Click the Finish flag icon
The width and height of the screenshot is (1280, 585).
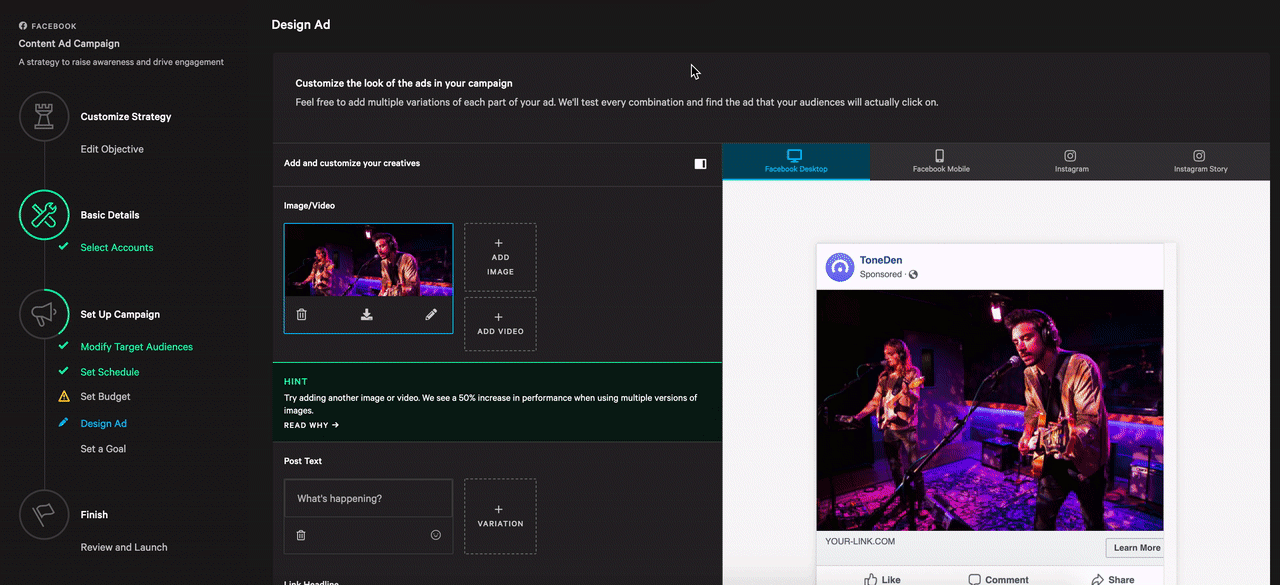(44, 515)
